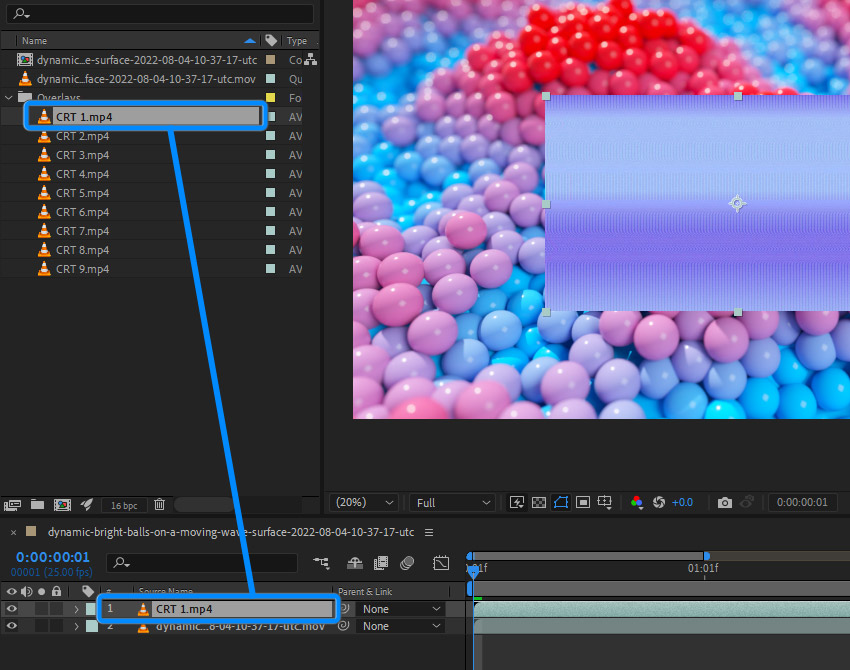Select CRT 2.mp4 in Project panel

tap(82, 136)
